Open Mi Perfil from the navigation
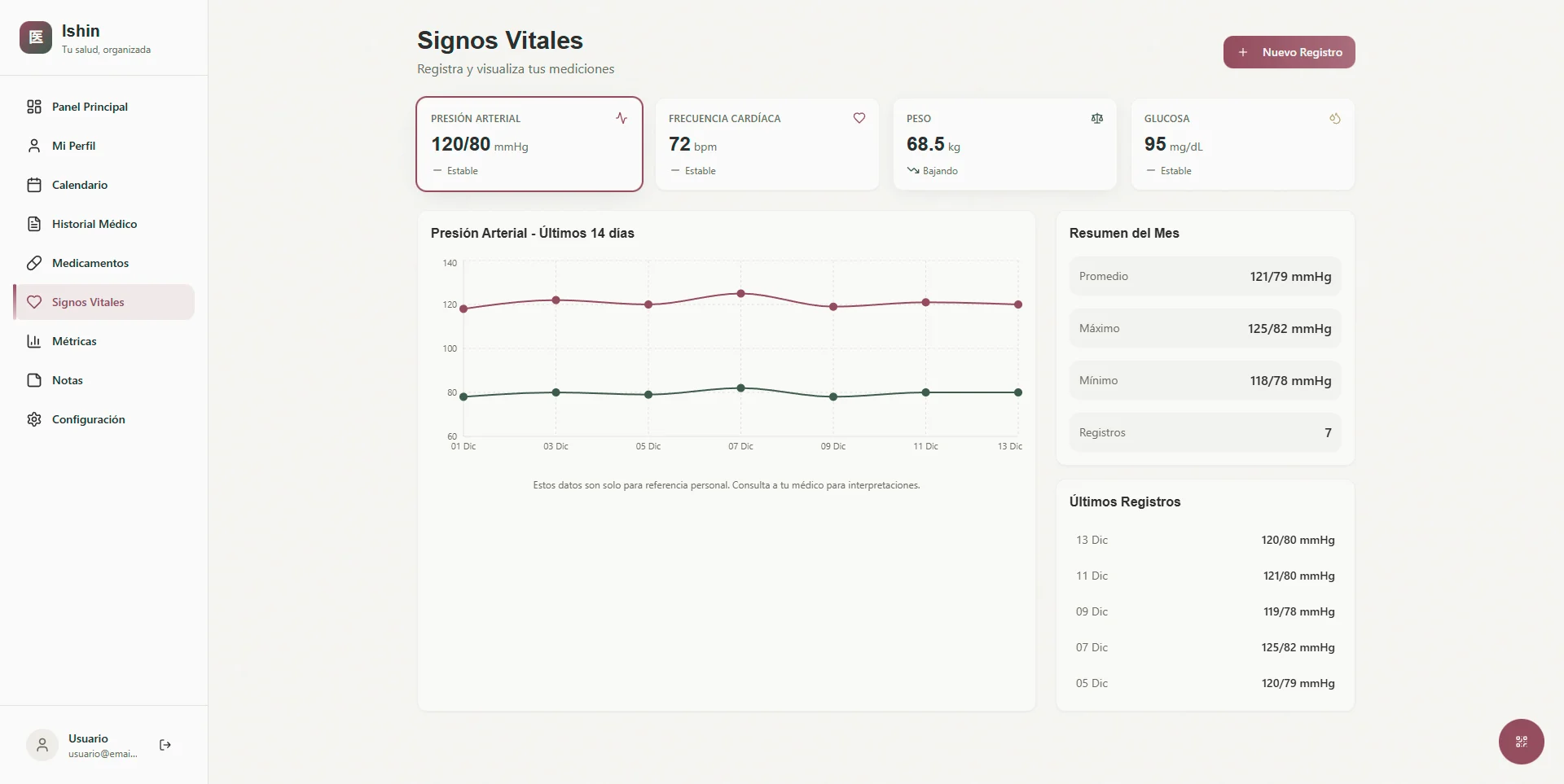1564x784 pixels. [74, 146]
